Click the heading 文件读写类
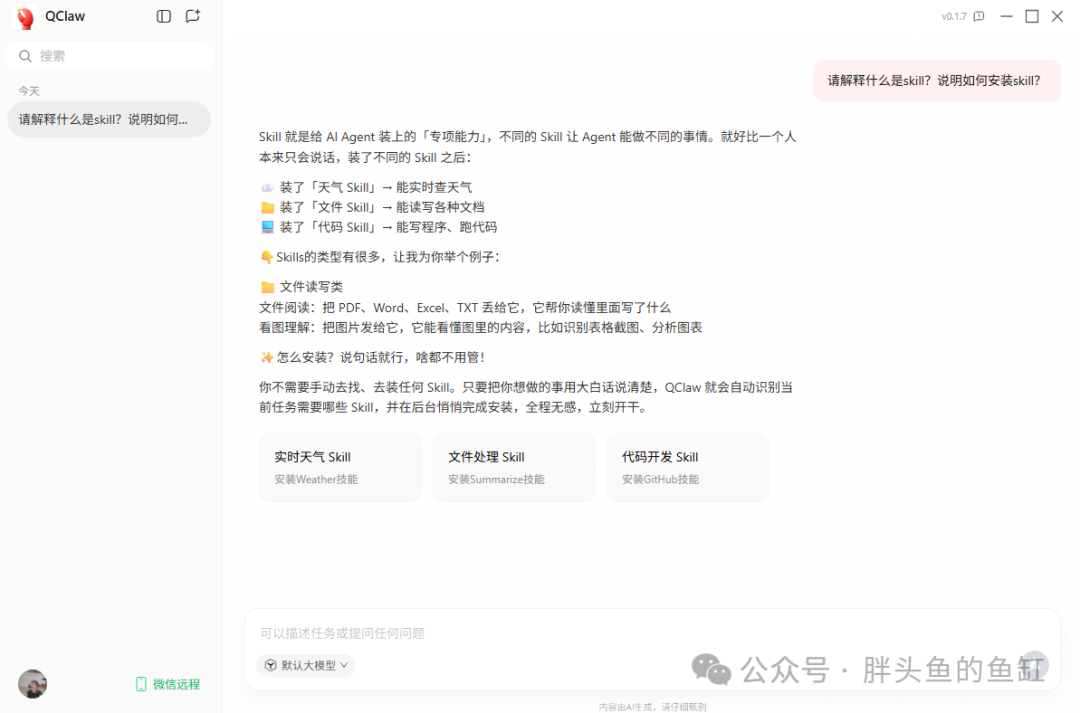1080x713 pixels. pos(302,287)
